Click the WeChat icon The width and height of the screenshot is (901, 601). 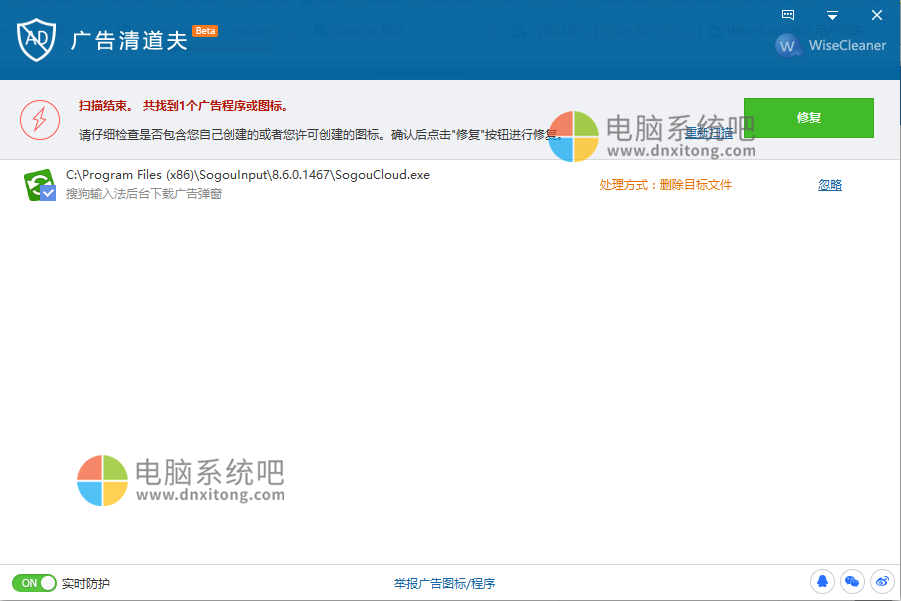[852, 581]
